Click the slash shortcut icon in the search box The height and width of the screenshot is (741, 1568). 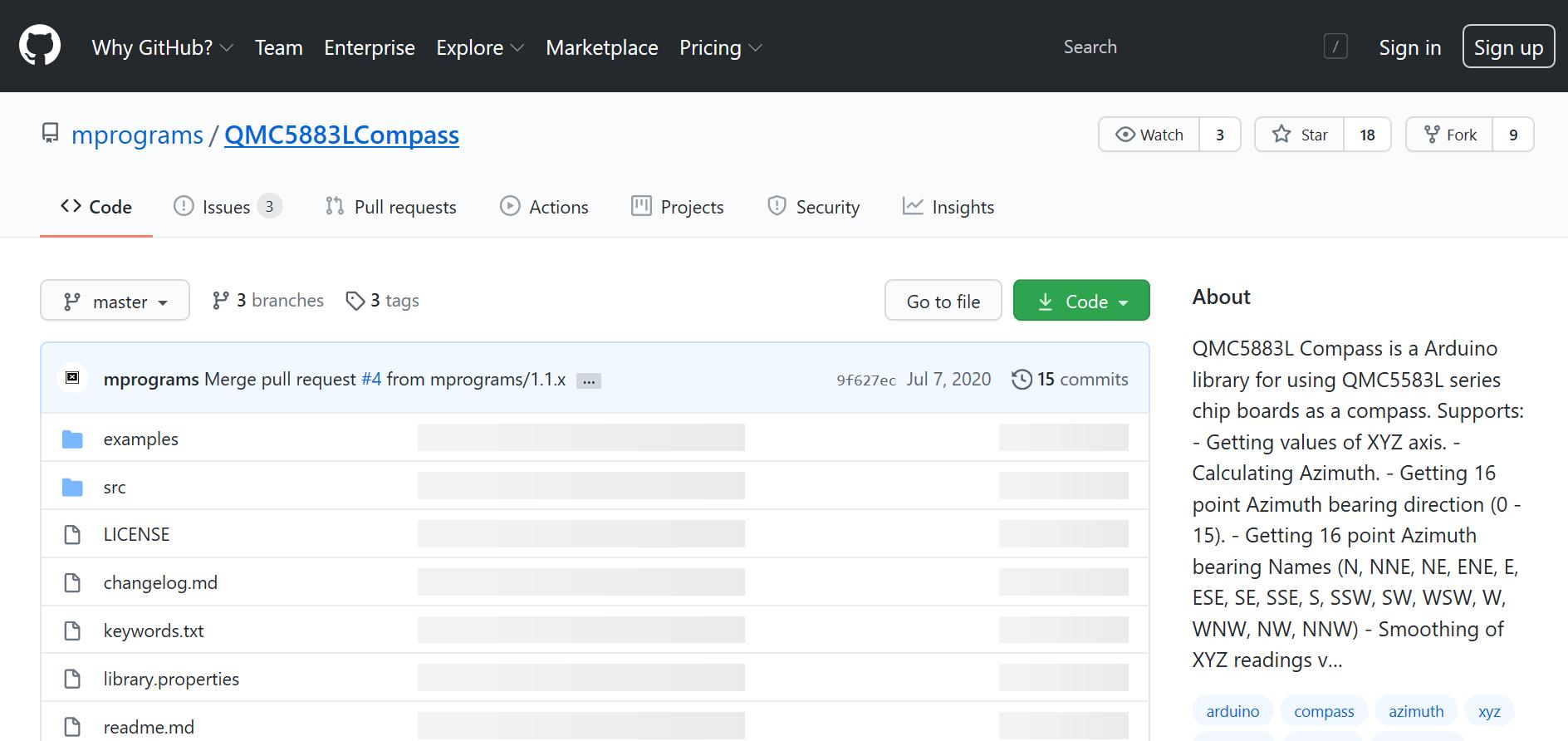(x=1335, y=47)
